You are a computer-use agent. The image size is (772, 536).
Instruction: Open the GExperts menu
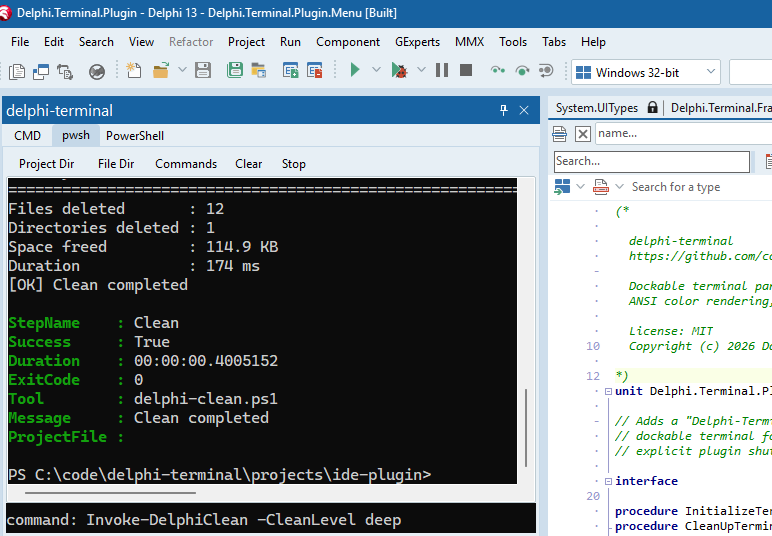pos(417,42)
